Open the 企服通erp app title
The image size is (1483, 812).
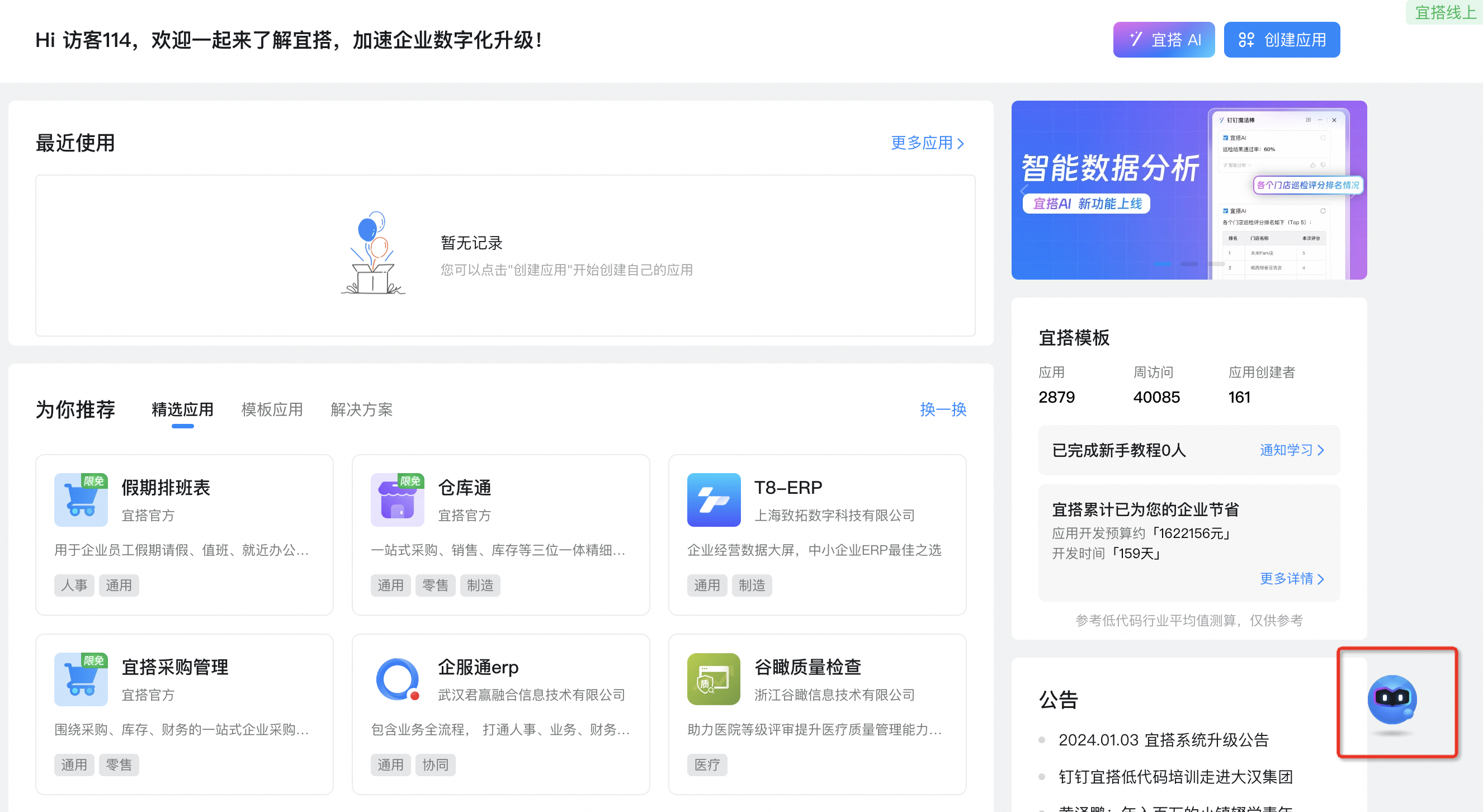coord(479,668)
